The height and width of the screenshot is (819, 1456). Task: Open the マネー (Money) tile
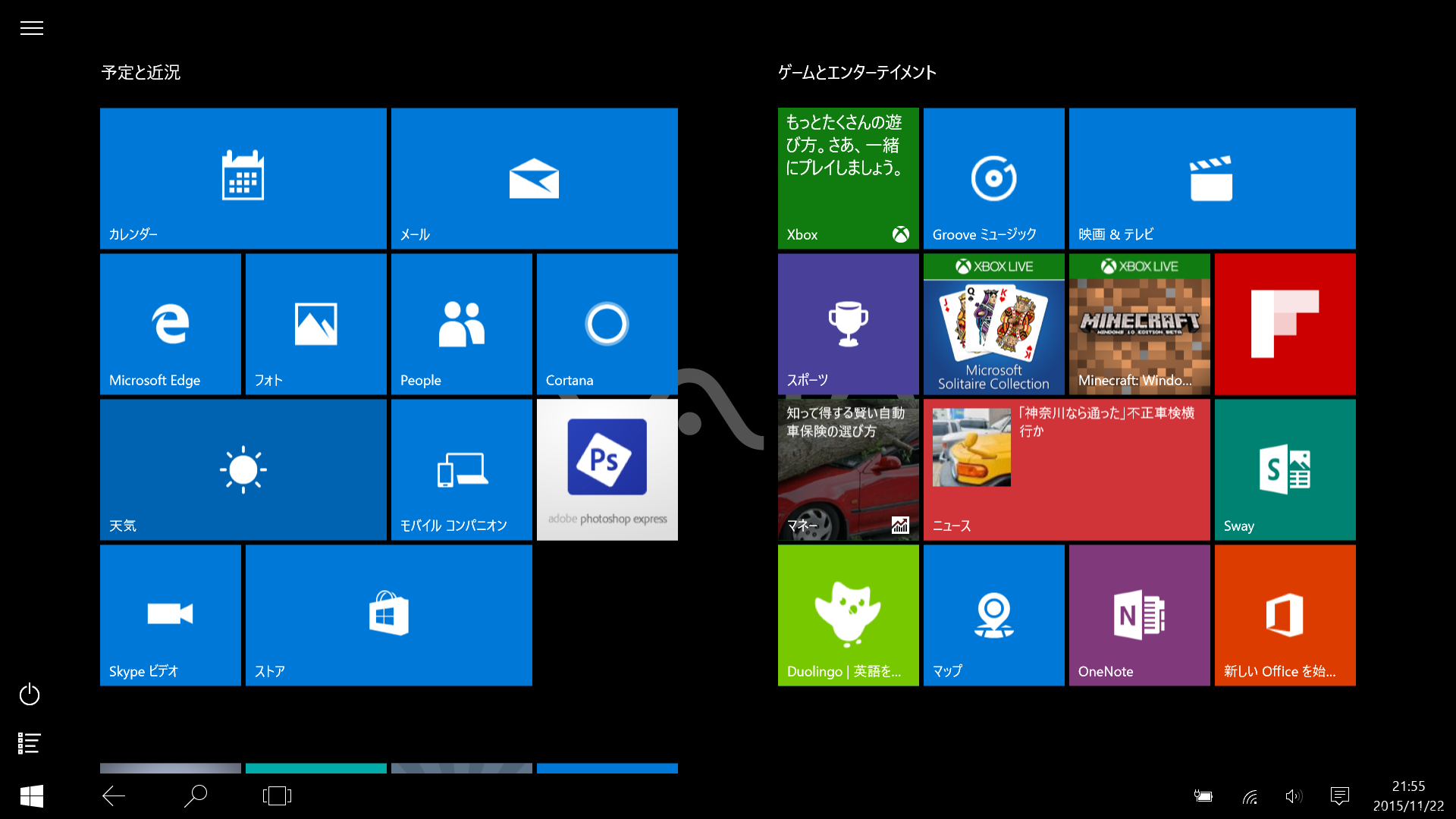pyautogui.click(x=848, y=469)
